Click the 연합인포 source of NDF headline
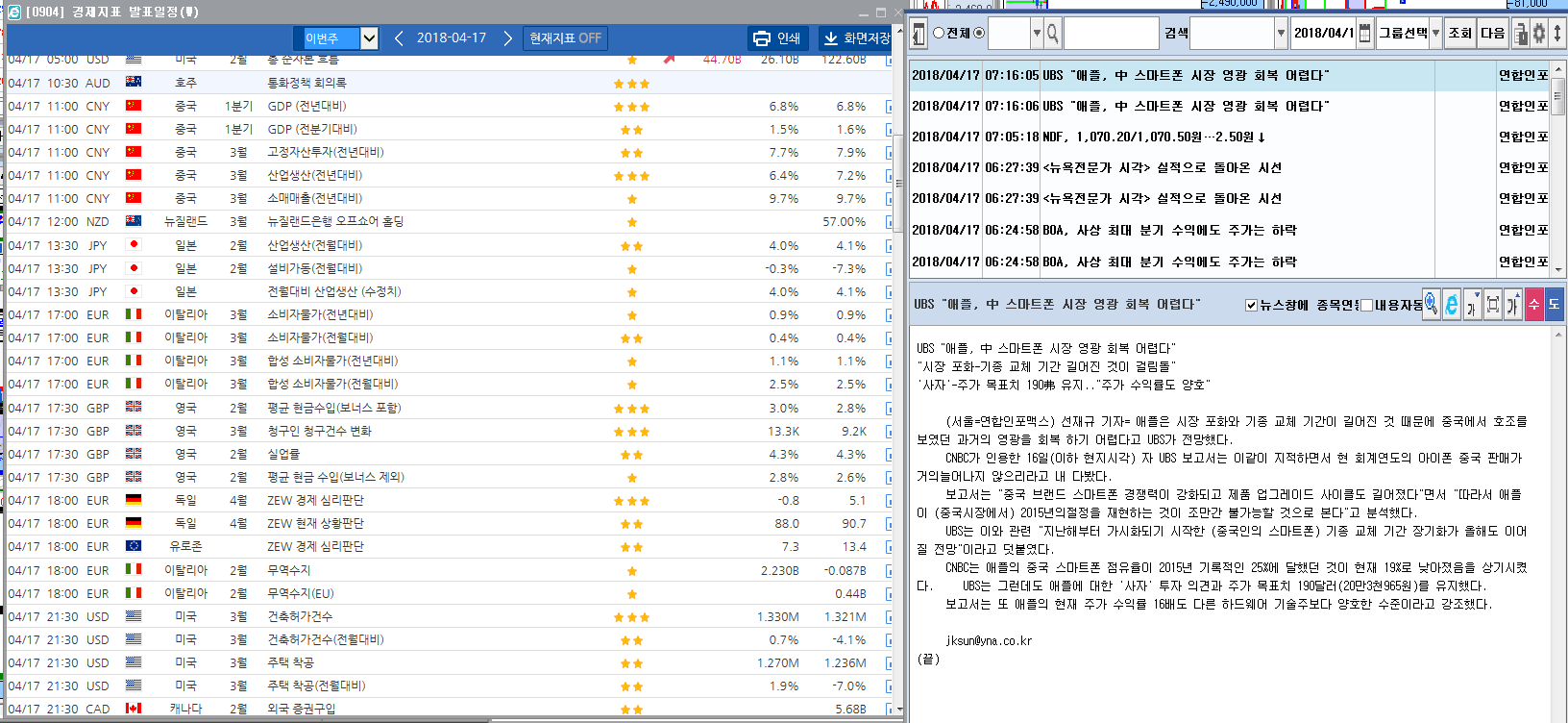The height and width of the screenshot is (723, 1568). 1524,137
